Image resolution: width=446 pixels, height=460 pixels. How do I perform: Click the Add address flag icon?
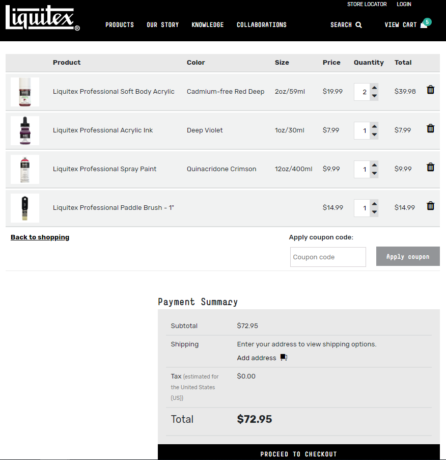point(284,357)
